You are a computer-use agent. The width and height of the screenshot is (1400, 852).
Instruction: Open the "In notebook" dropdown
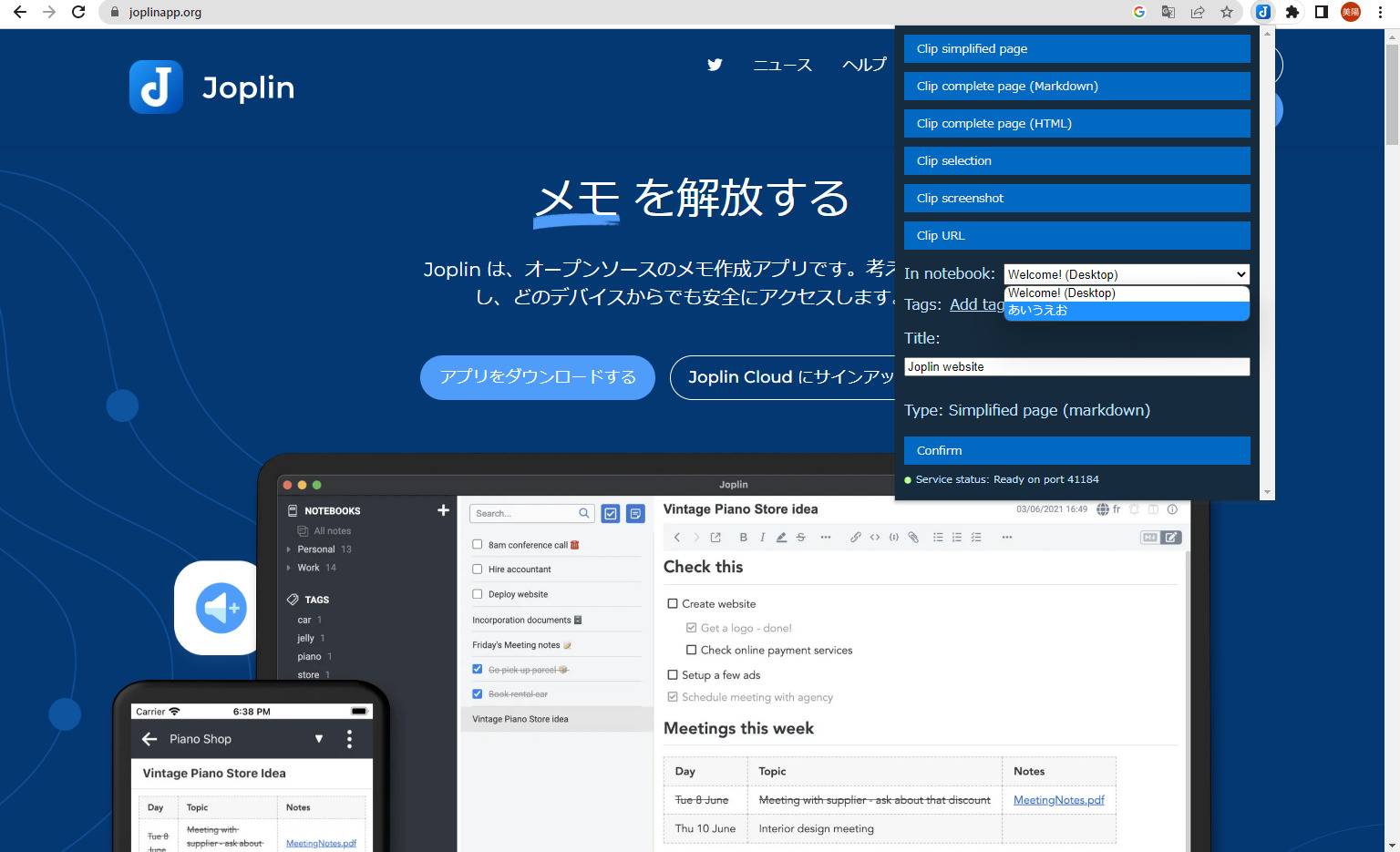coord(1126,274)
